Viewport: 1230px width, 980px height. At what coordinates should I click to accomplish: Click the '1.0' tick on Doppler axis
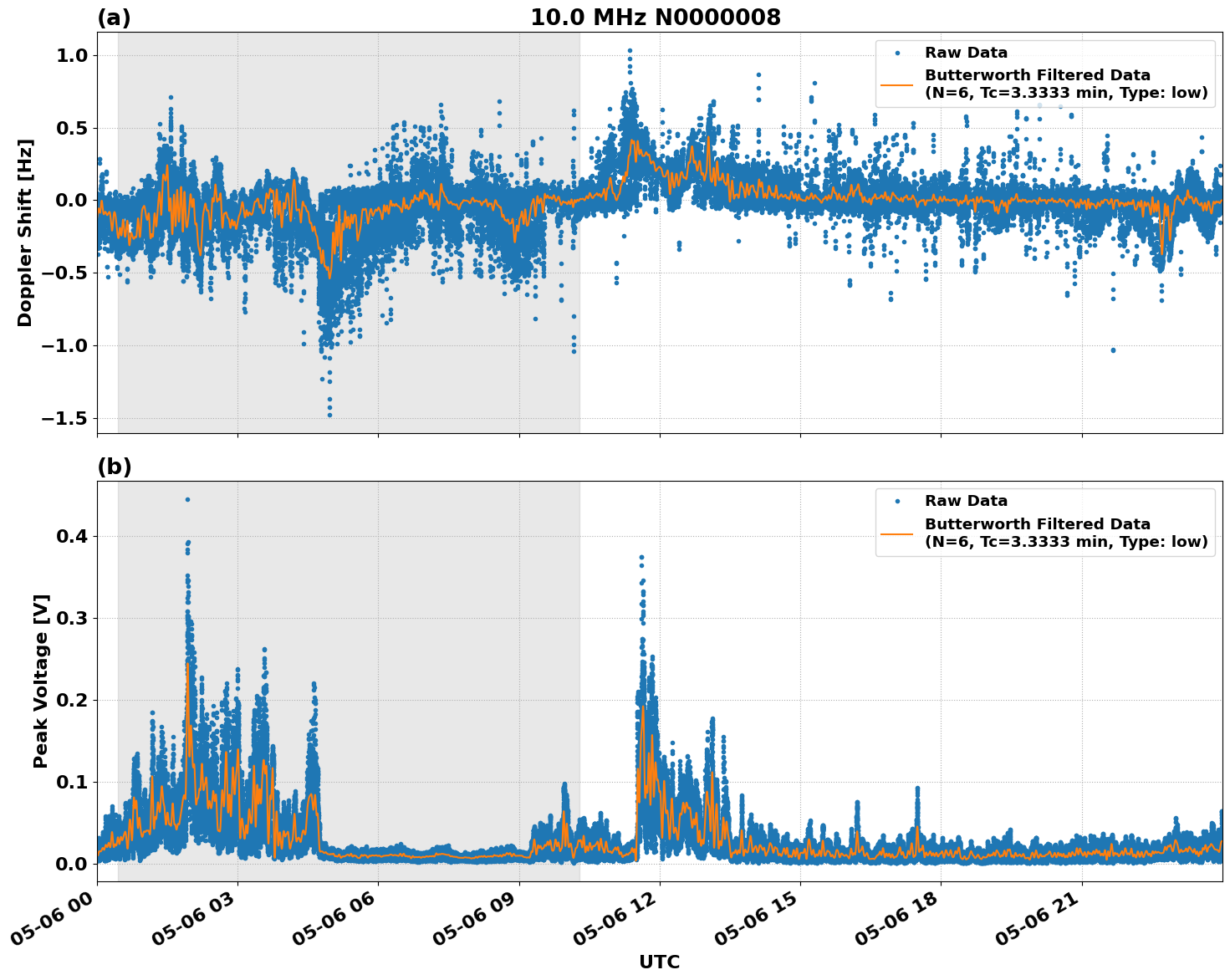coord(72,55)
